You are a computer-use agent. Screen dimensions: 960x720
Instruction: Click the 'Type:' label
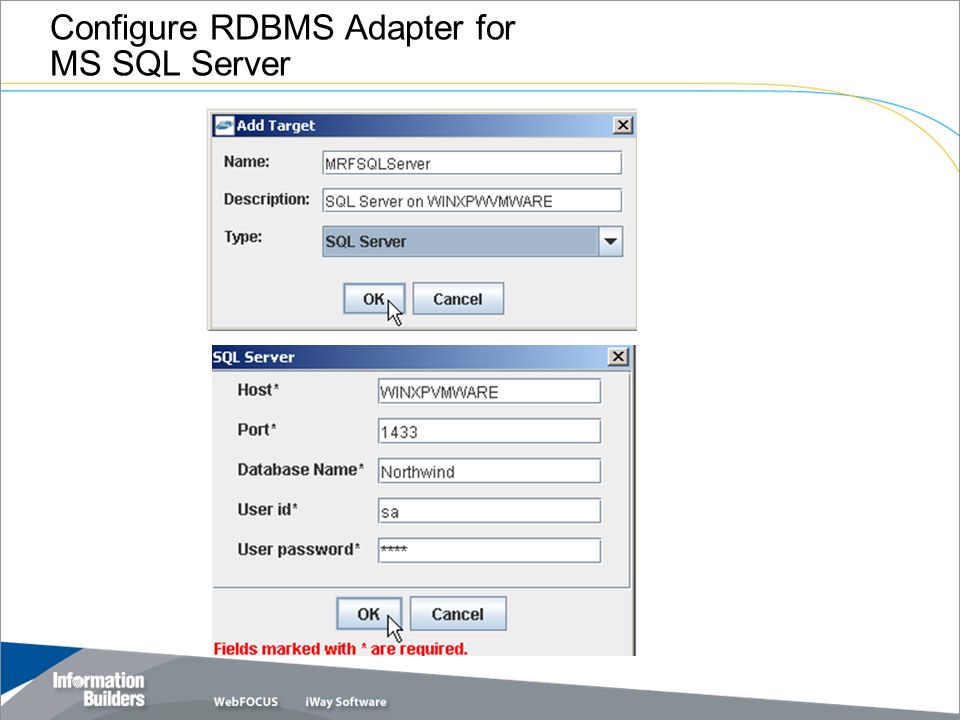[243, 237]
